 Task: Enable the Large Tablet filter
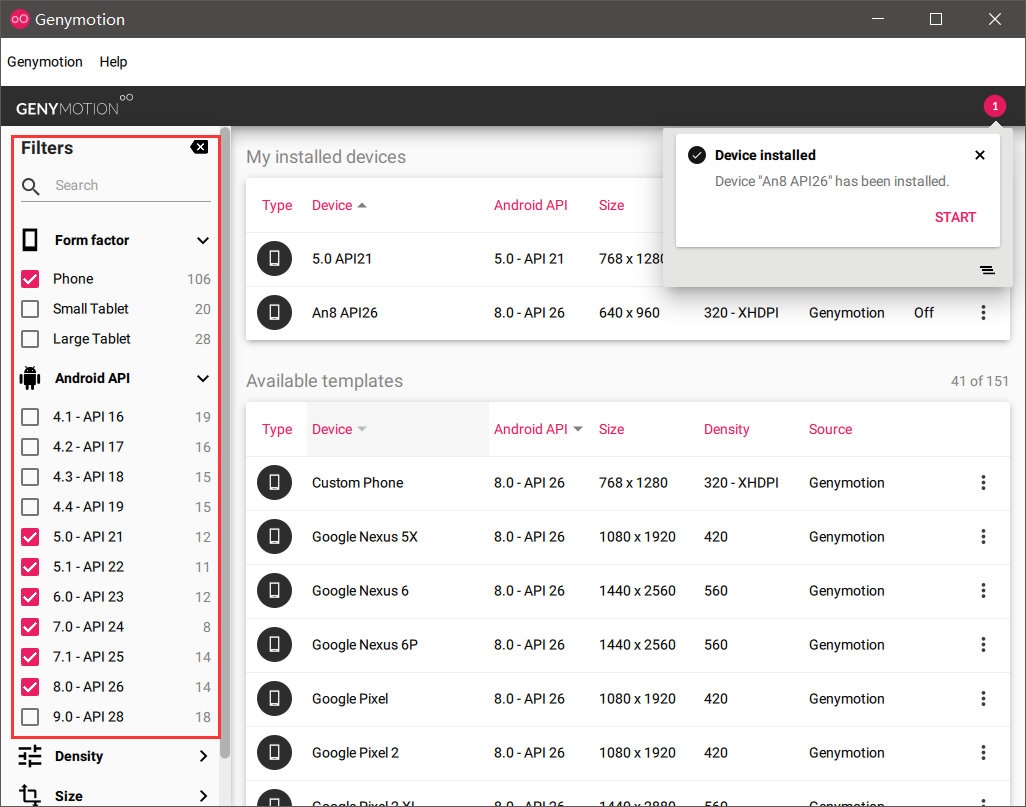(30, 339)
